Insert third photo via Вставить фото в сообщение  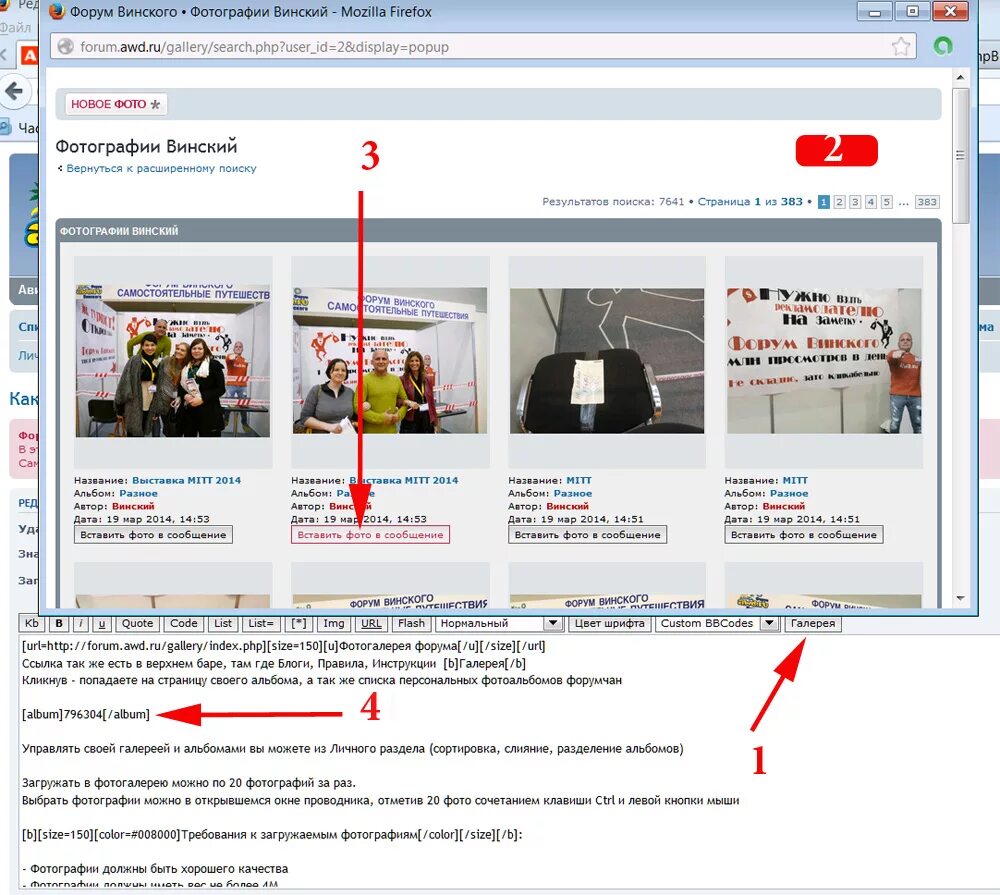[x=587, y=535]
